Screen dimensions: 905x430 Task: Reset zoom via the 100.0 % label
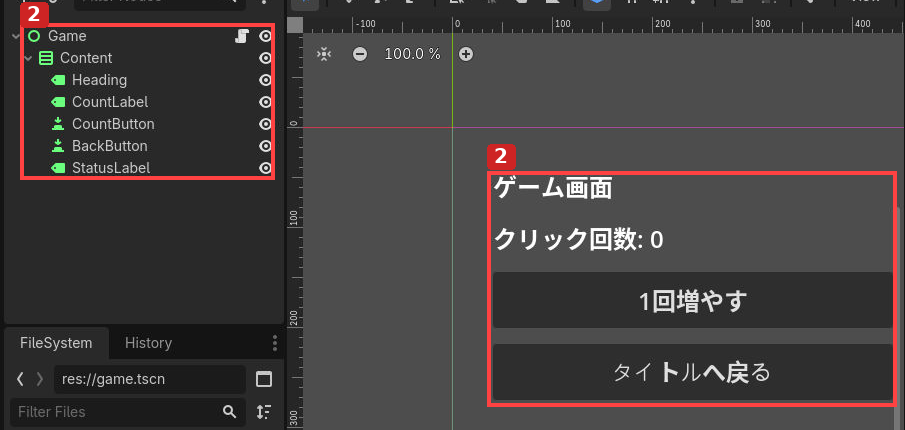pyautogui.click(x=413, y=54)
